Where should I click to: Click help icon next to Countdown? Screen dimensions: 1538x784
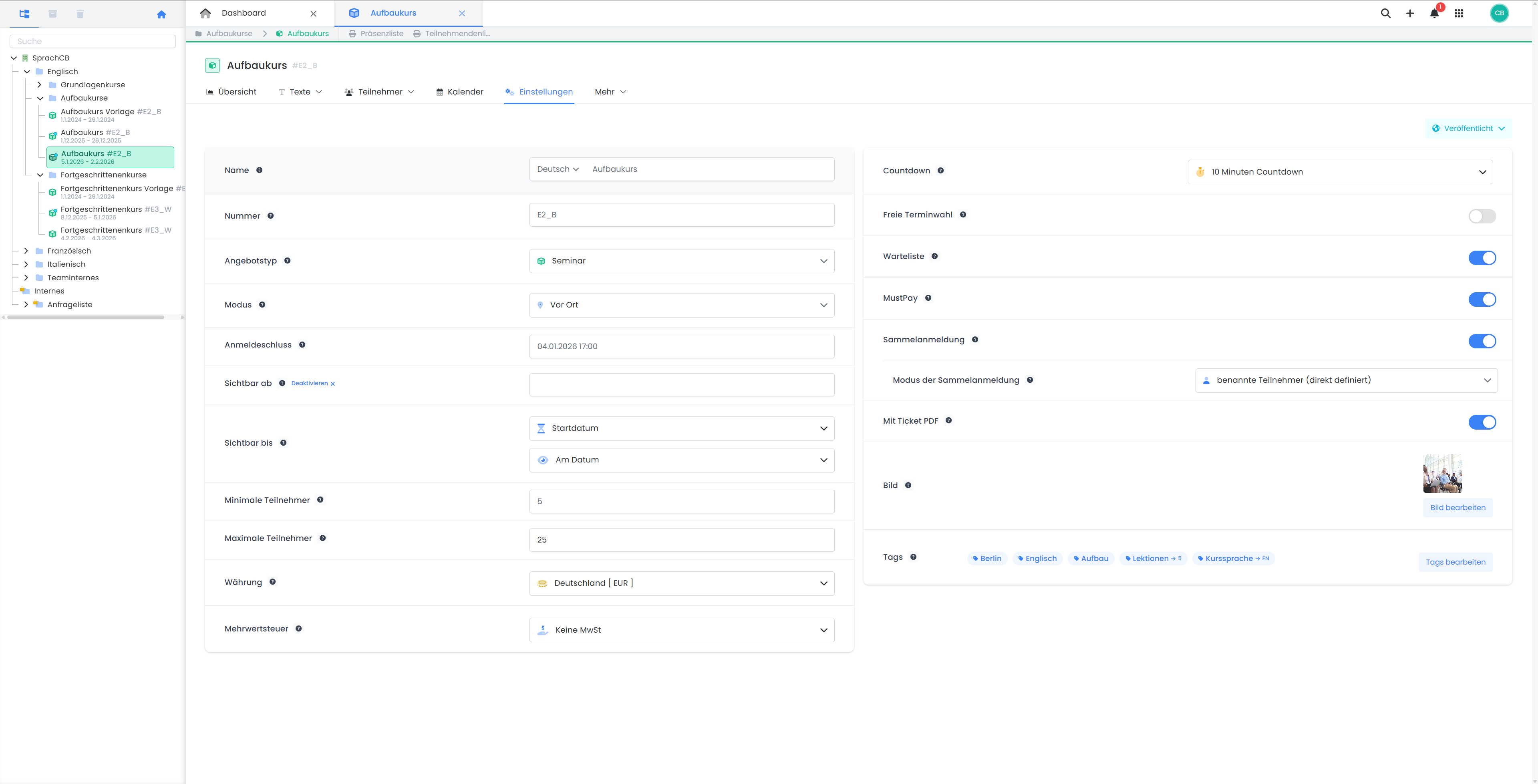(x=940, y=171)
